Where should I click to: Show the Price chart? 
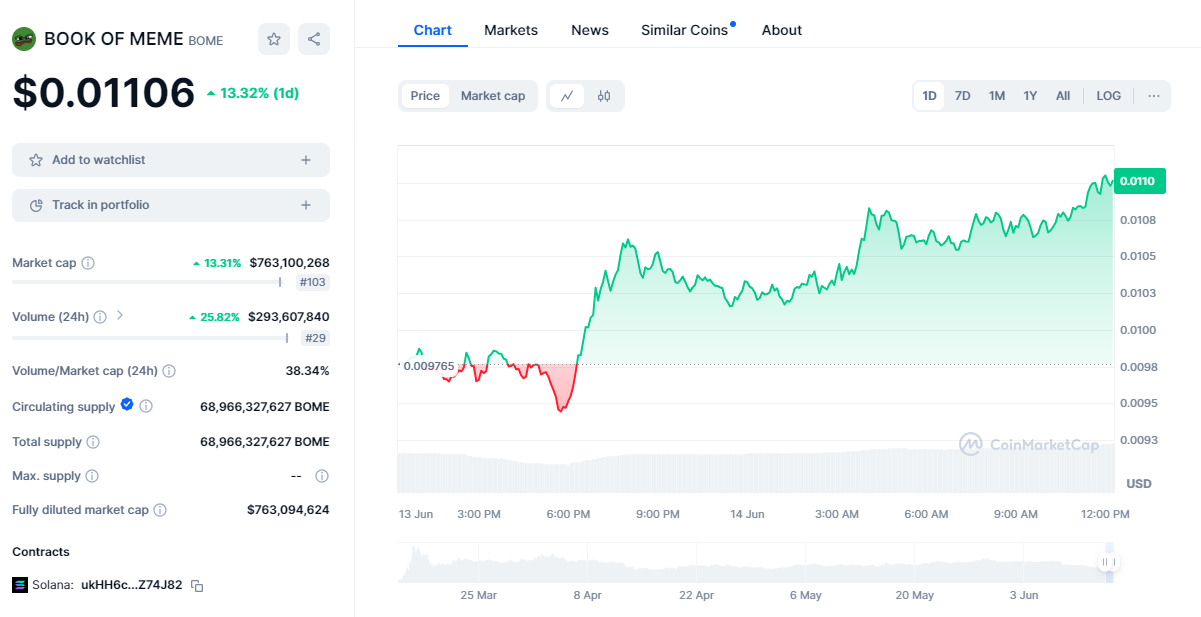point(425,96)
